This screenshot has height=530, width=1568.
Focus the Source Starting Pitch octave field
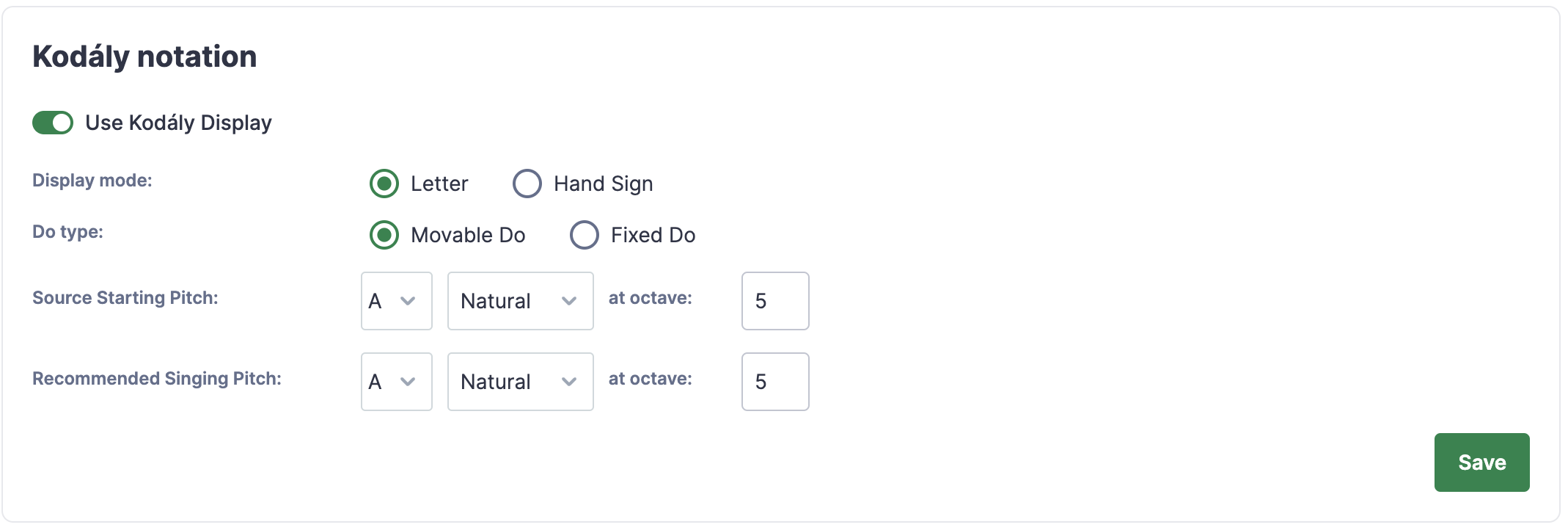click(775, 301)
